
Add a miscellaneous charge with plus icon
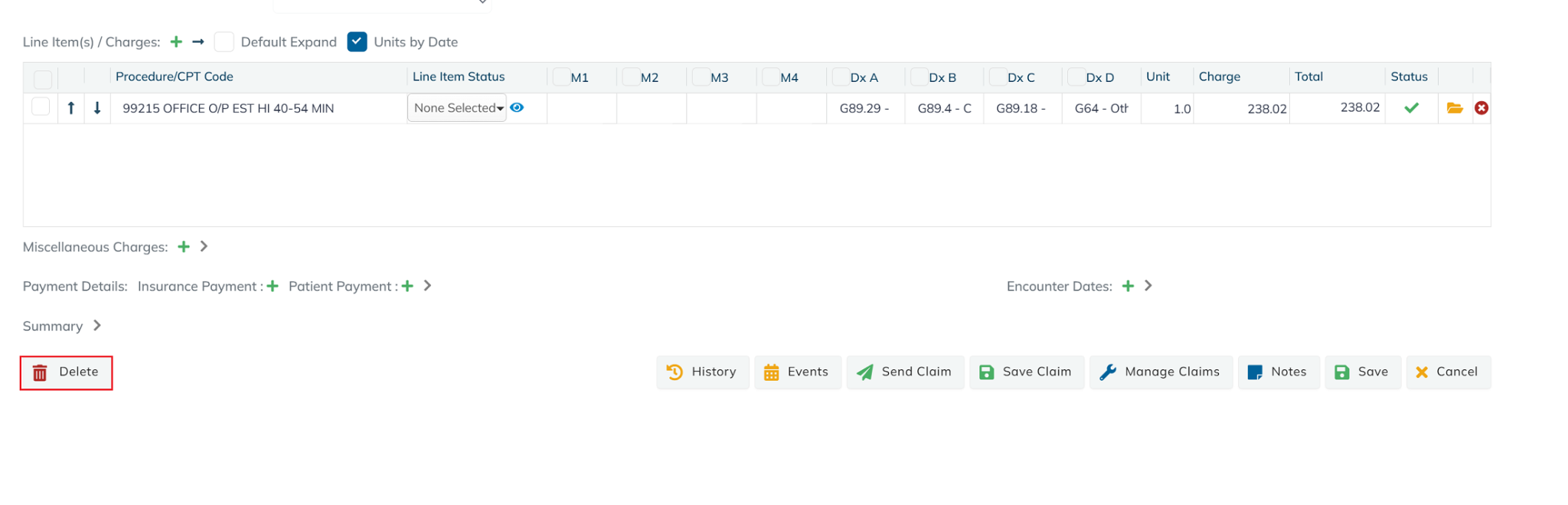tap(184, 247)
